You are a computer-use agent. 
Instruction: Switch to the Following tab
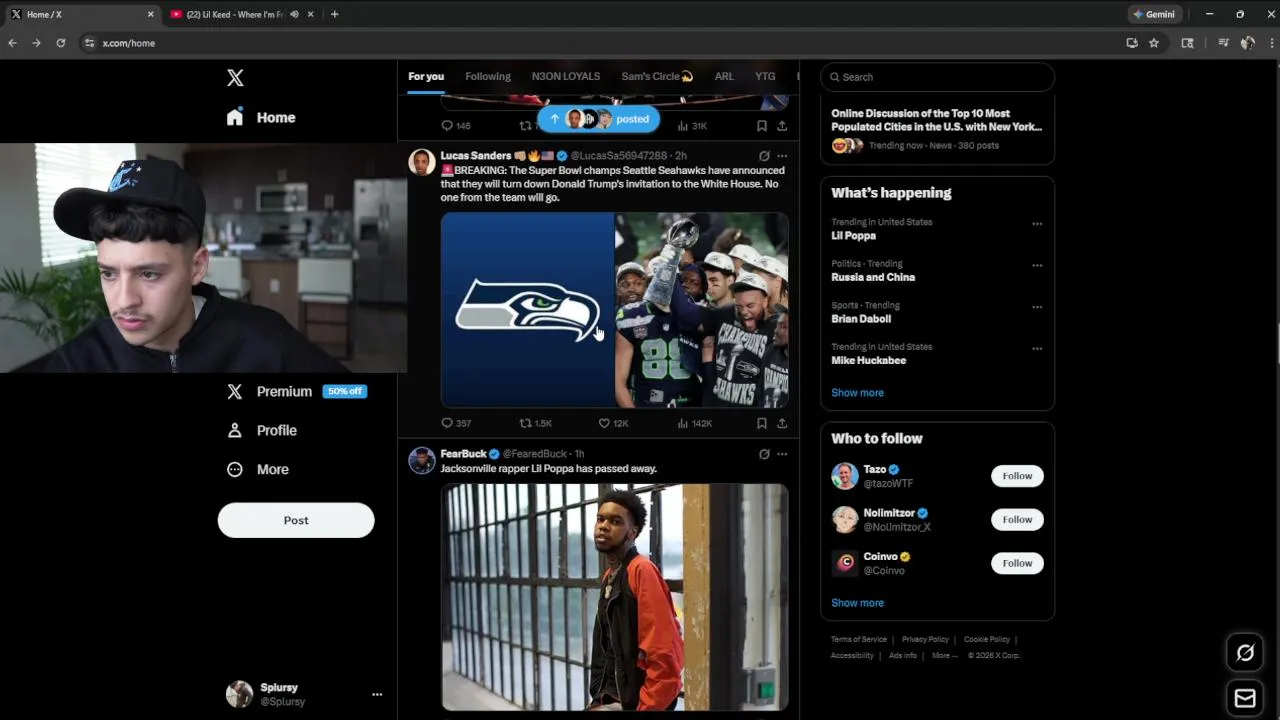click(488, 76)
